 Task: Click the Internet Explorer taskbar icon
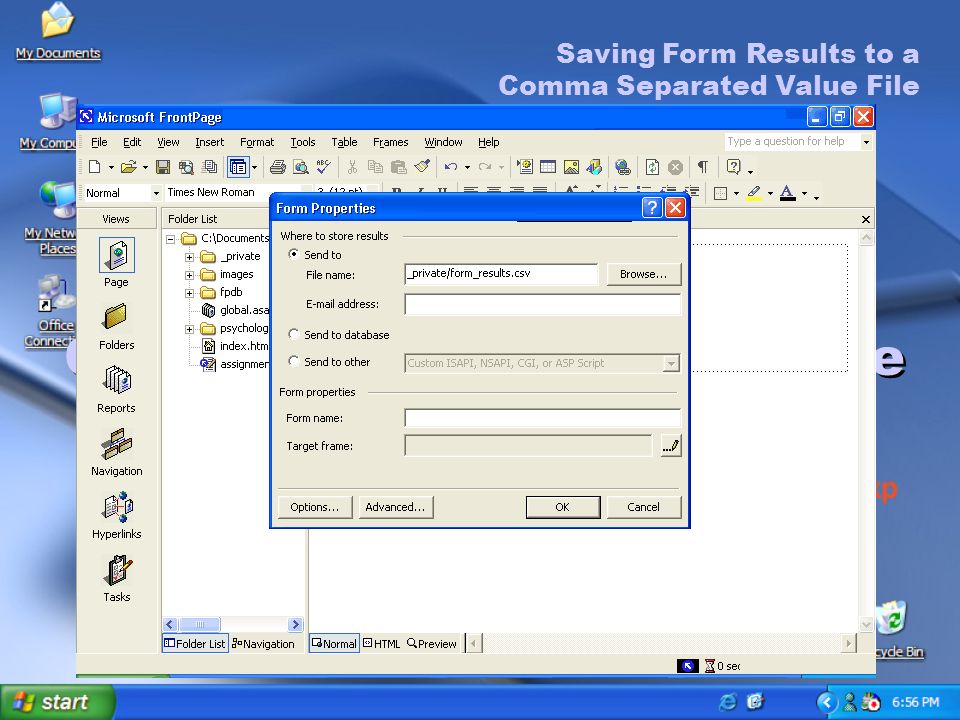click(728, 702)
